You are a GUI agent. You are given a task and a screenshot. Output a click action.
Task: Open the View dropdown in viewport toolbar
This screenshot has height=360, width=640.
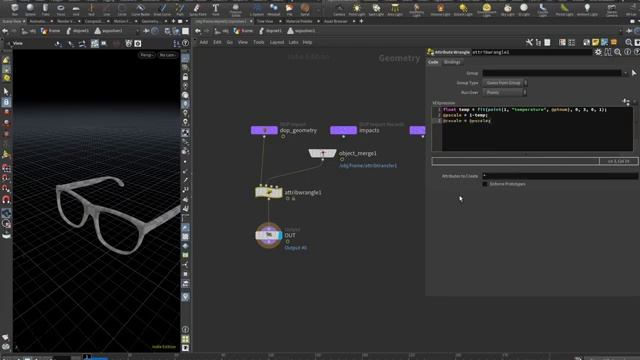[x=18, y=43]
